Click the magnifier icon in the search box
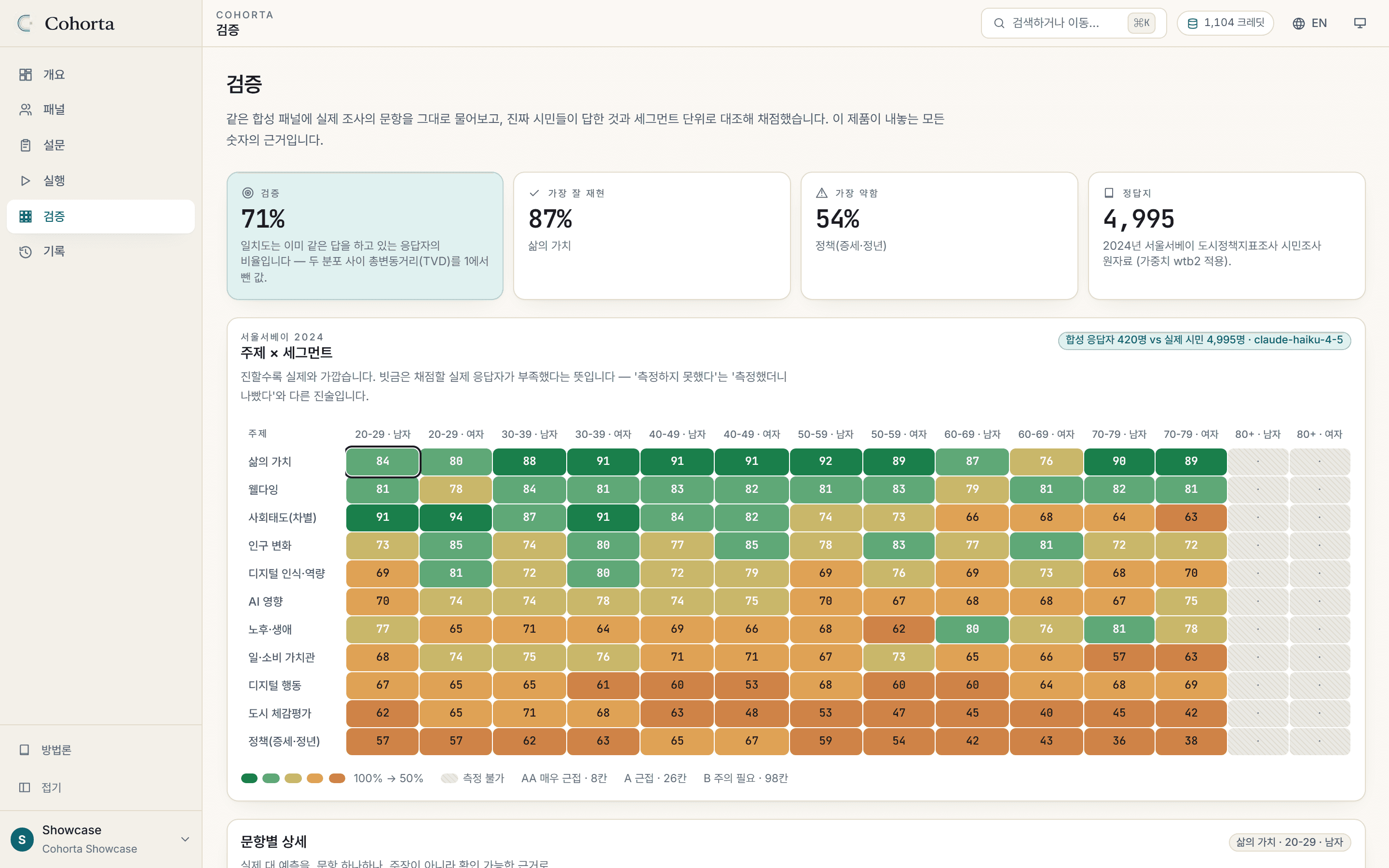The image size is (1389, 868). coord(999,23)
